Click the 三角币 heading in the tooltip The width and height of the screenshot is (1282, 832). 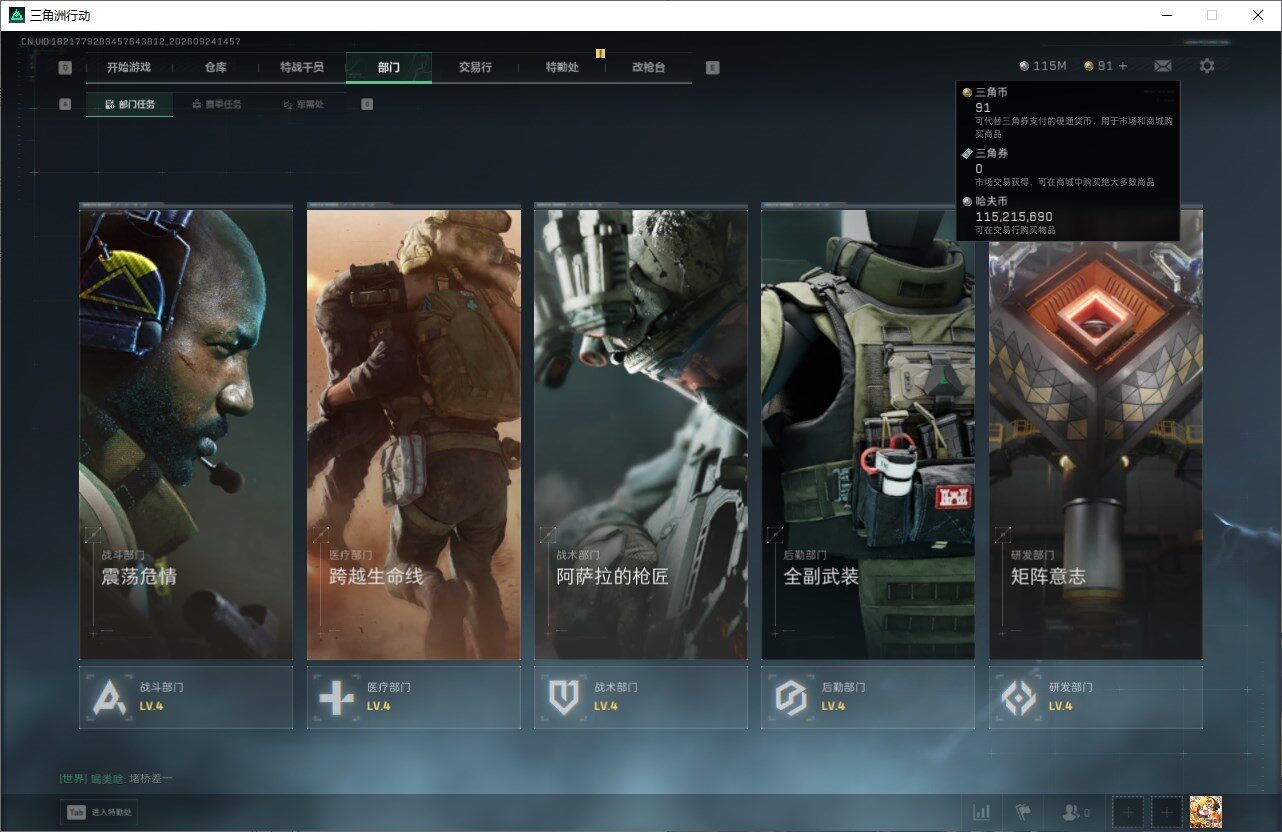[x=991, y=92]
